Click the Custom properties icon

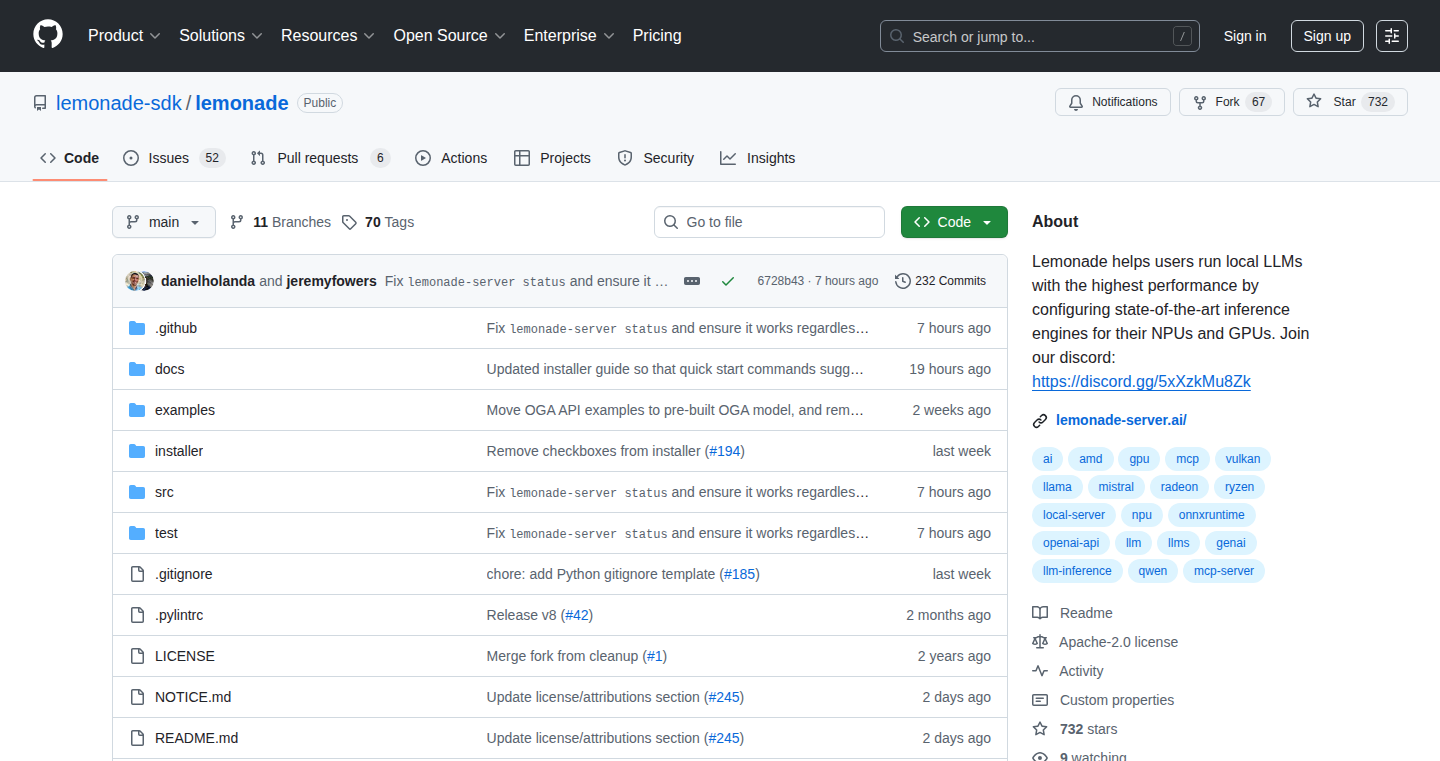1040,700
